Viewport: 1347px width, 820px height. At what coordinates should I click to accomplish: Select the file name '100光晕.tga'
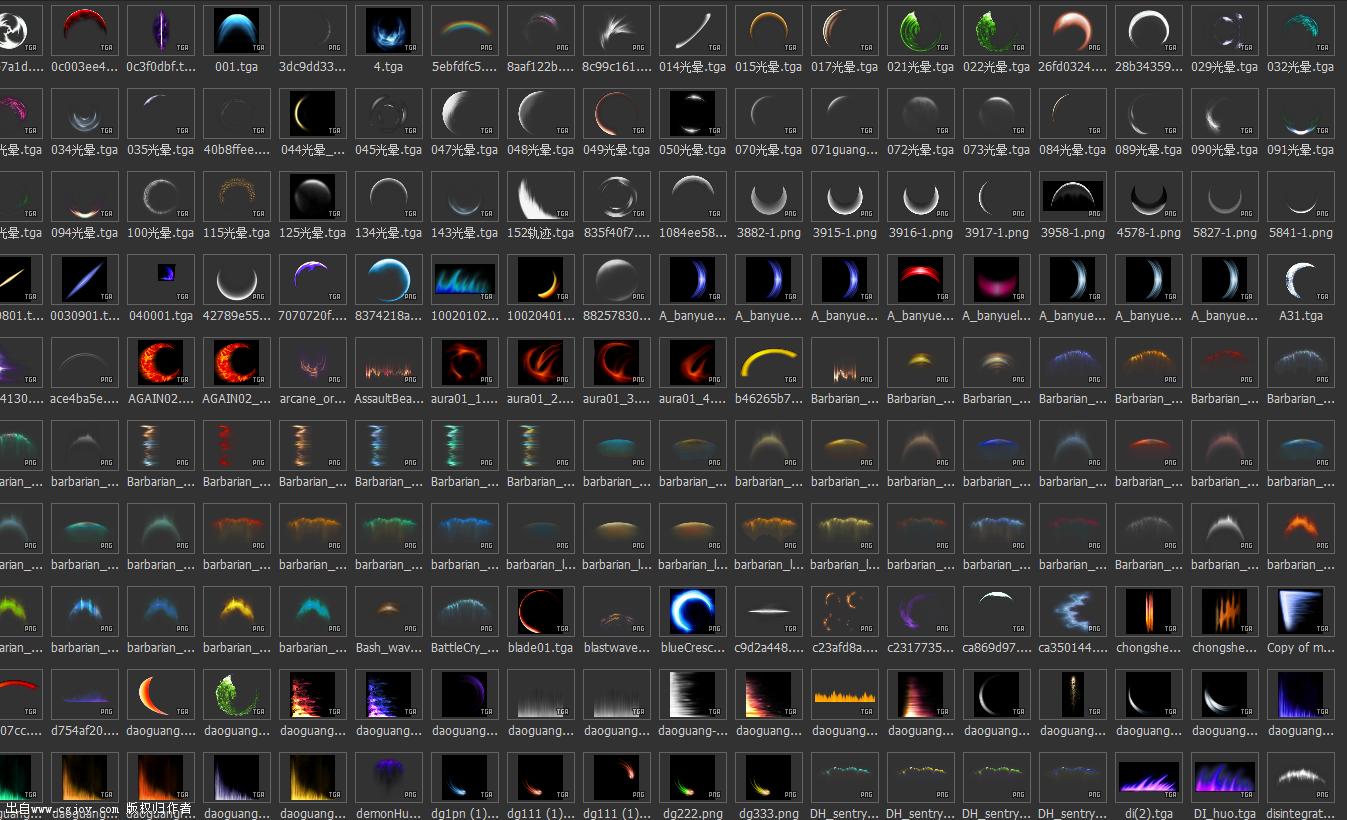[161, 233]
